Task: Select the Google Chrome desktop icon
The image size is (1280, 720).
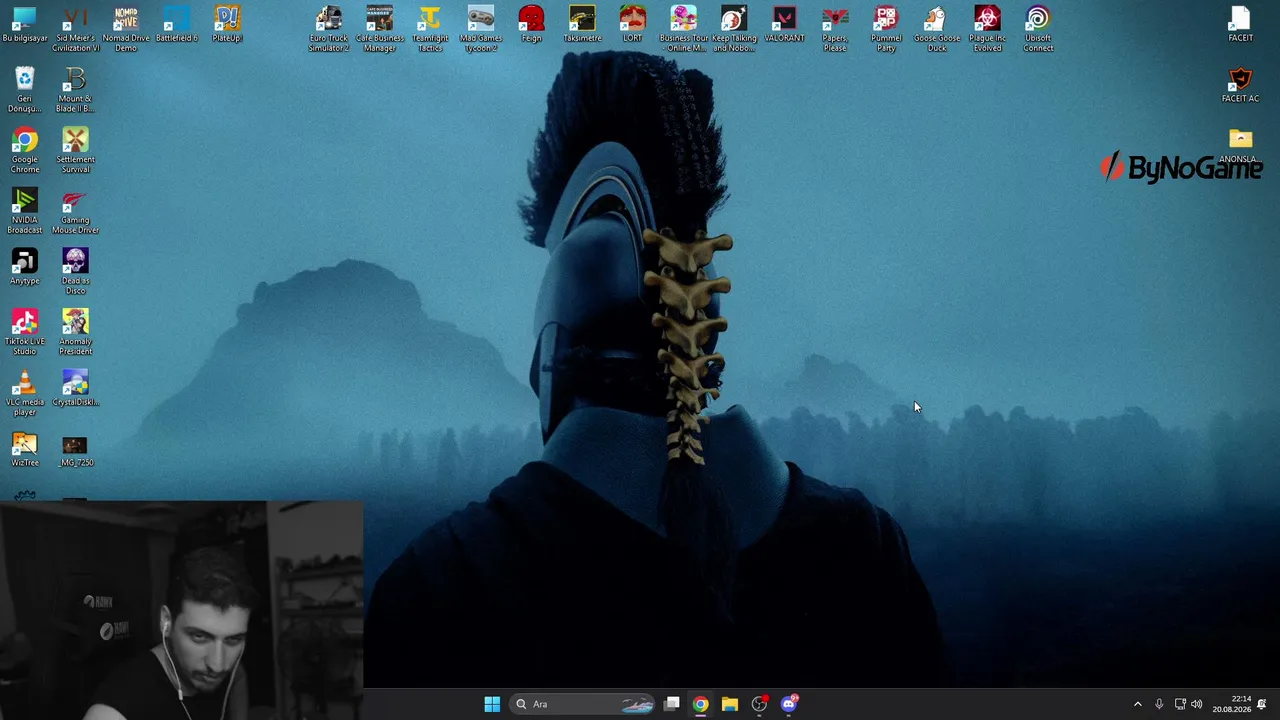Action: point(24,151)
